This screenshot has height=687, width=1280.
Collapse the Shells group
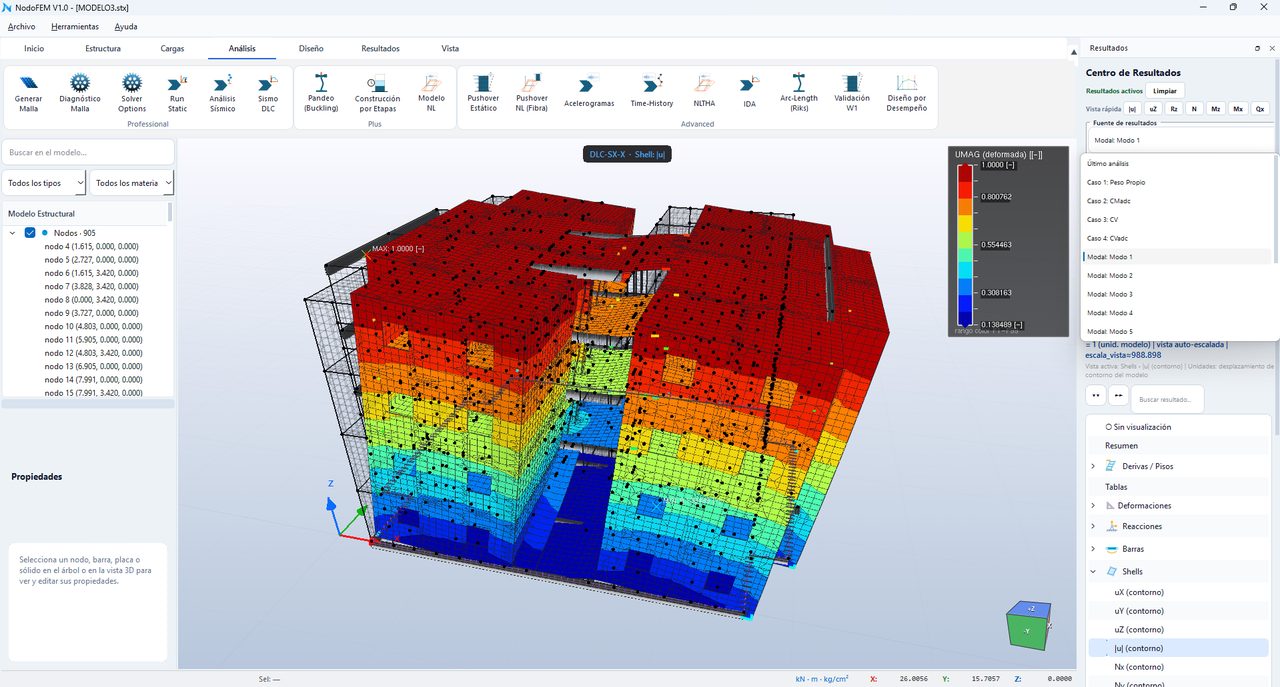click(1093, 572)
